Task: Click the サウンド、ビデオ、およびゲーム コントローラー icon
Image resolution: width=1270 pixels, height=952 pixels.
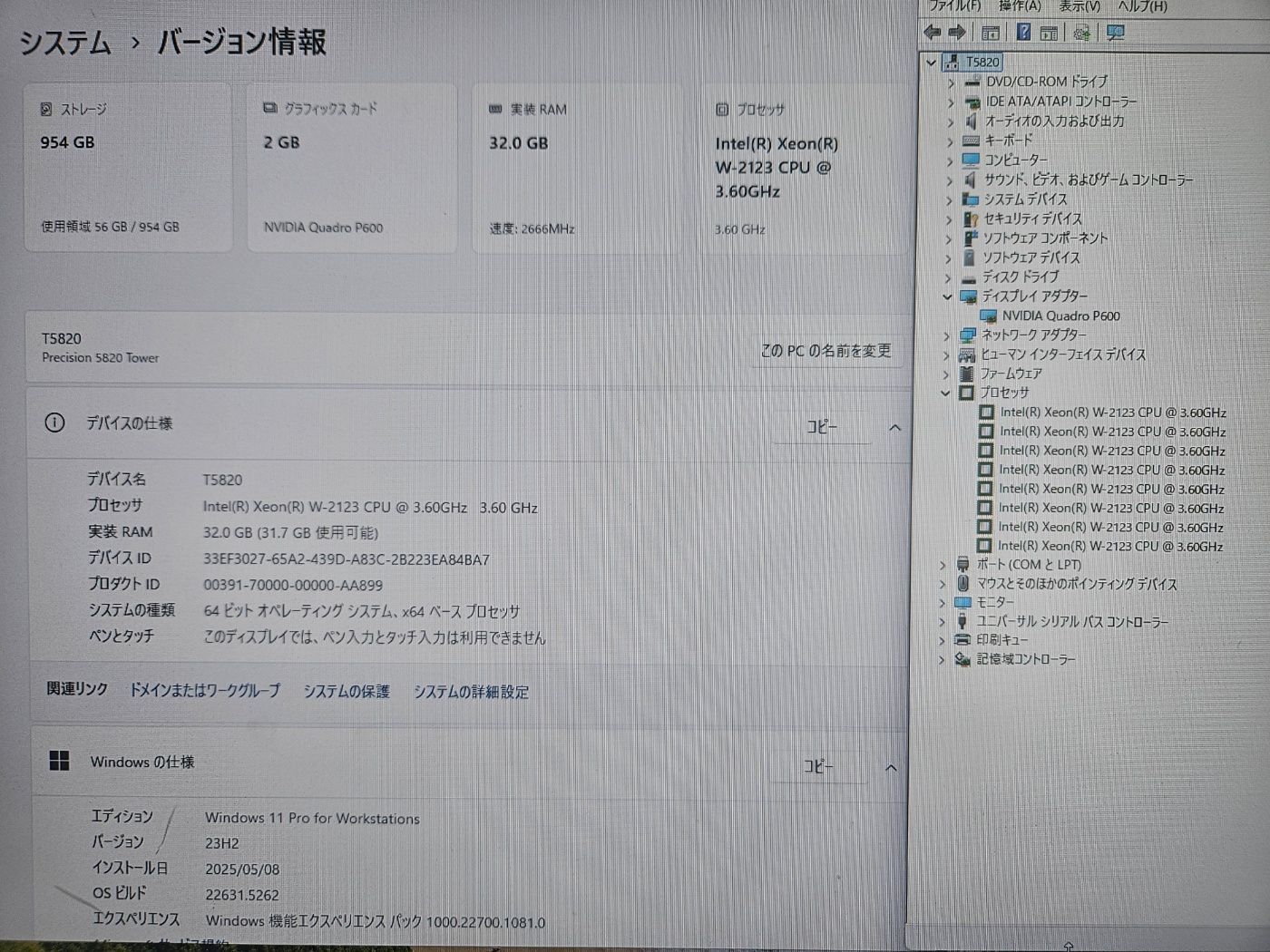Action: (x=971, y=180)
